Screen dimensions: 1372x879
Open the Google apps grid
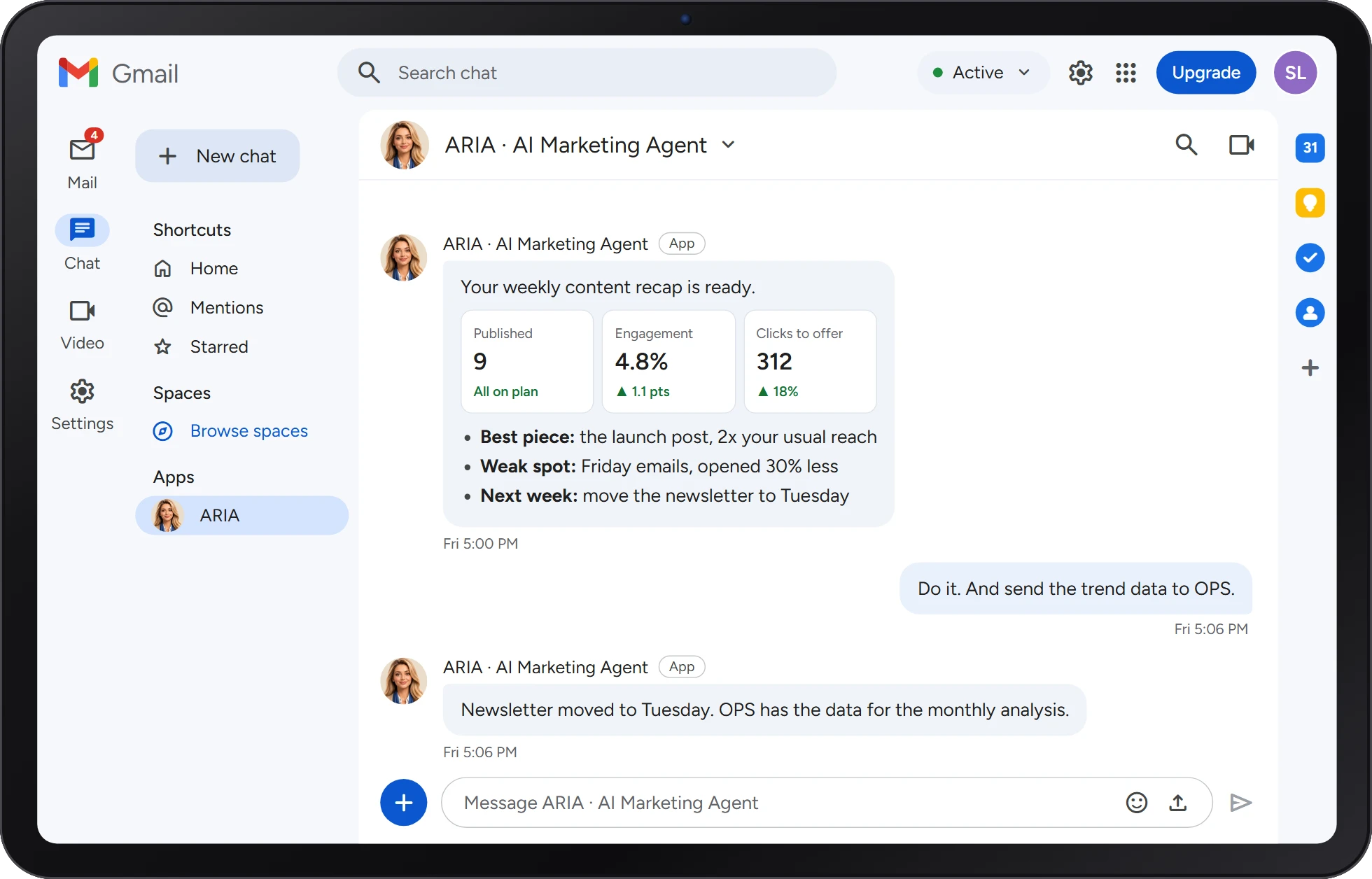[1126, 73]
